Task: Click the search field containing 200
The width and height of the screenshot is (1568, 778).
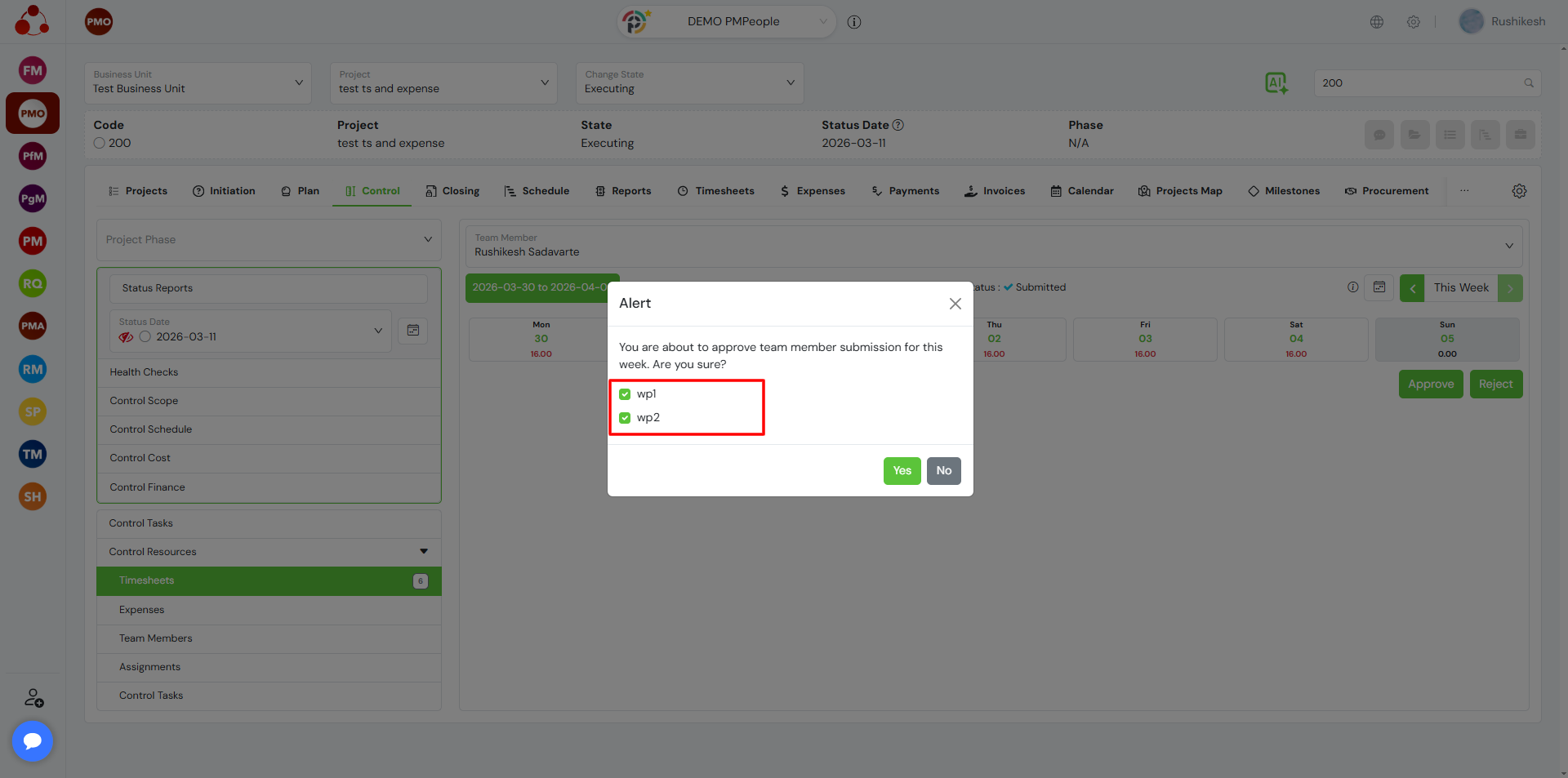Action: (1418, 82)
